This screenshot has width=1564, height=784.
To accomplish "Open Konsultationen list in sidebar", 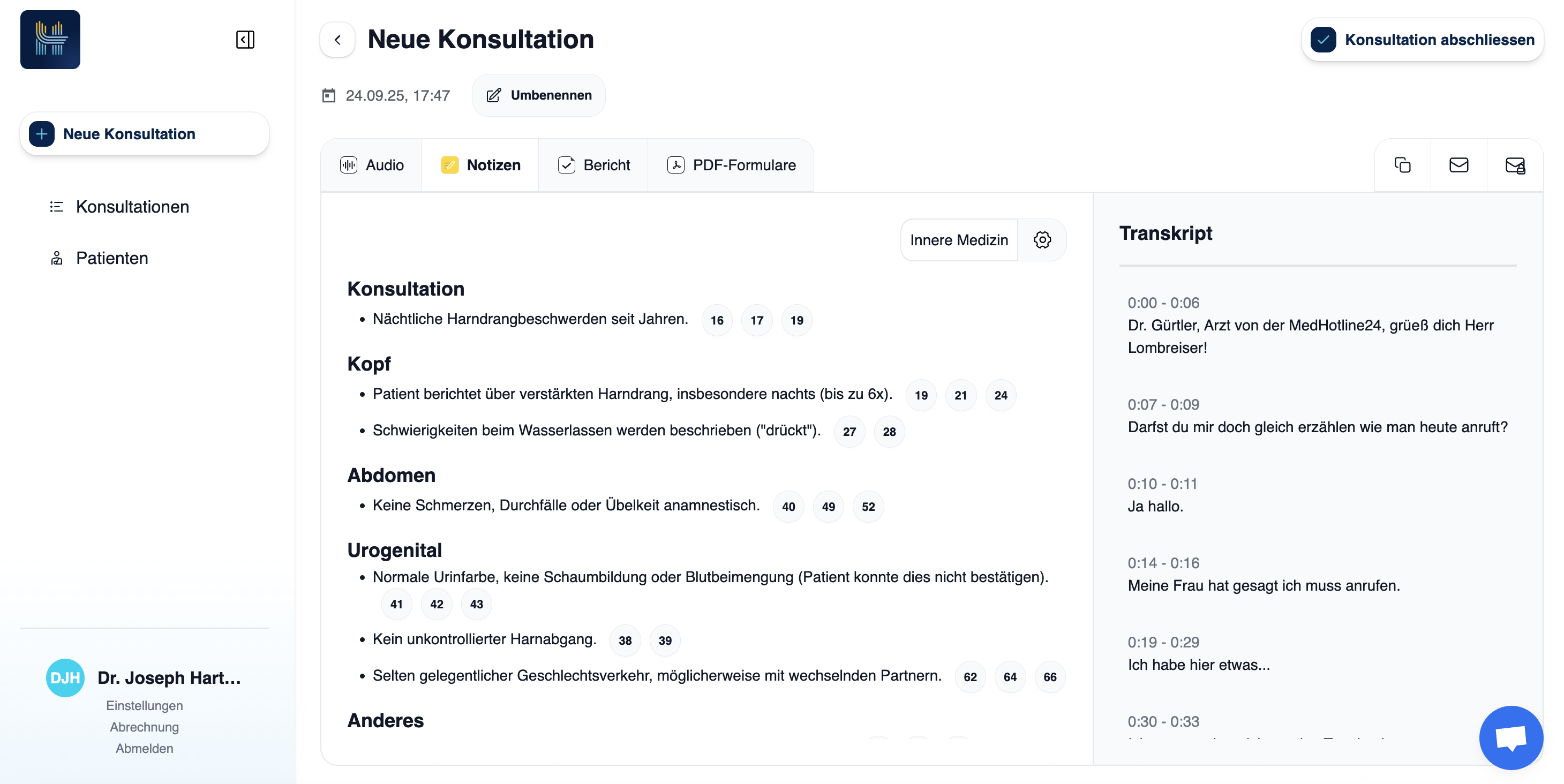I will (x=132, y=206).
